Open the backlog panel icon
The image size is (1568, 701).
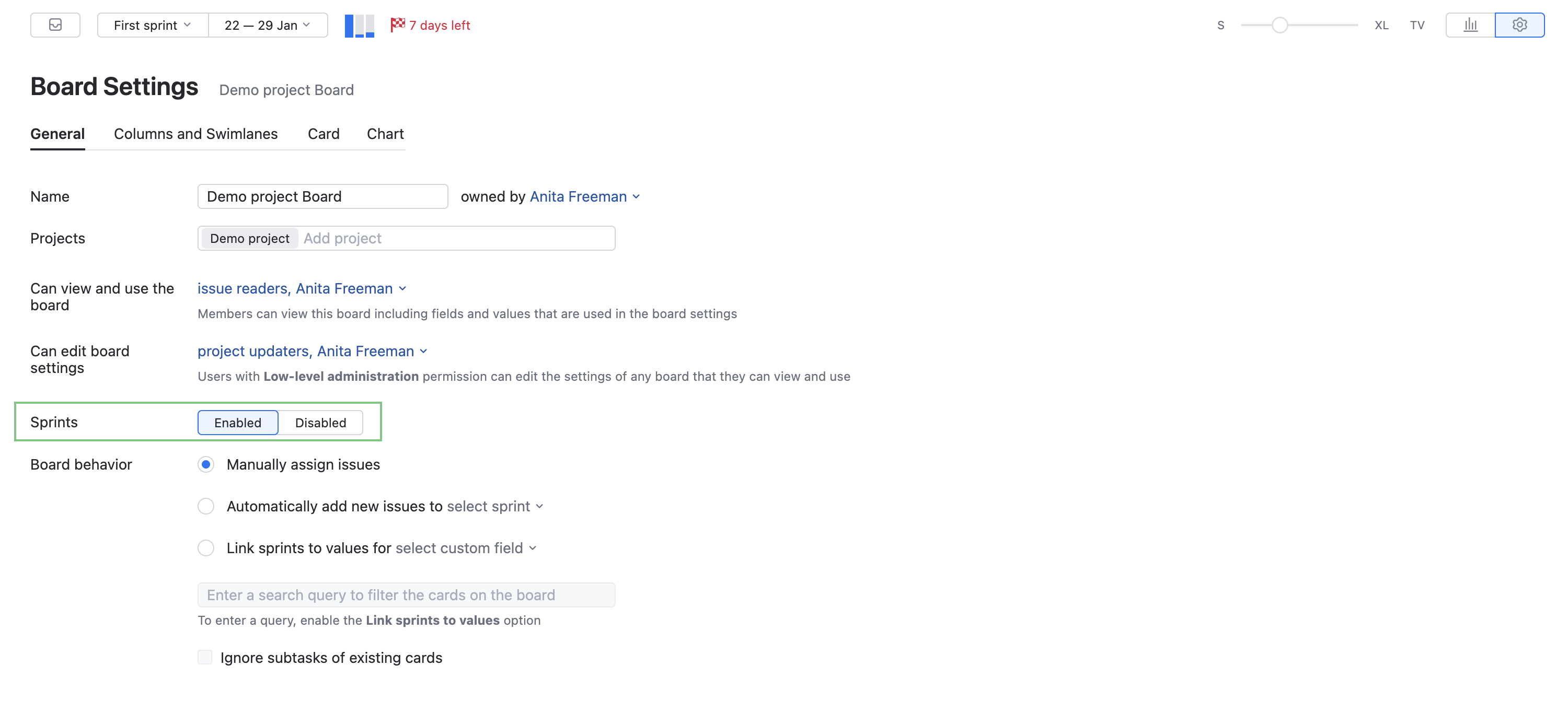[55, 25]
